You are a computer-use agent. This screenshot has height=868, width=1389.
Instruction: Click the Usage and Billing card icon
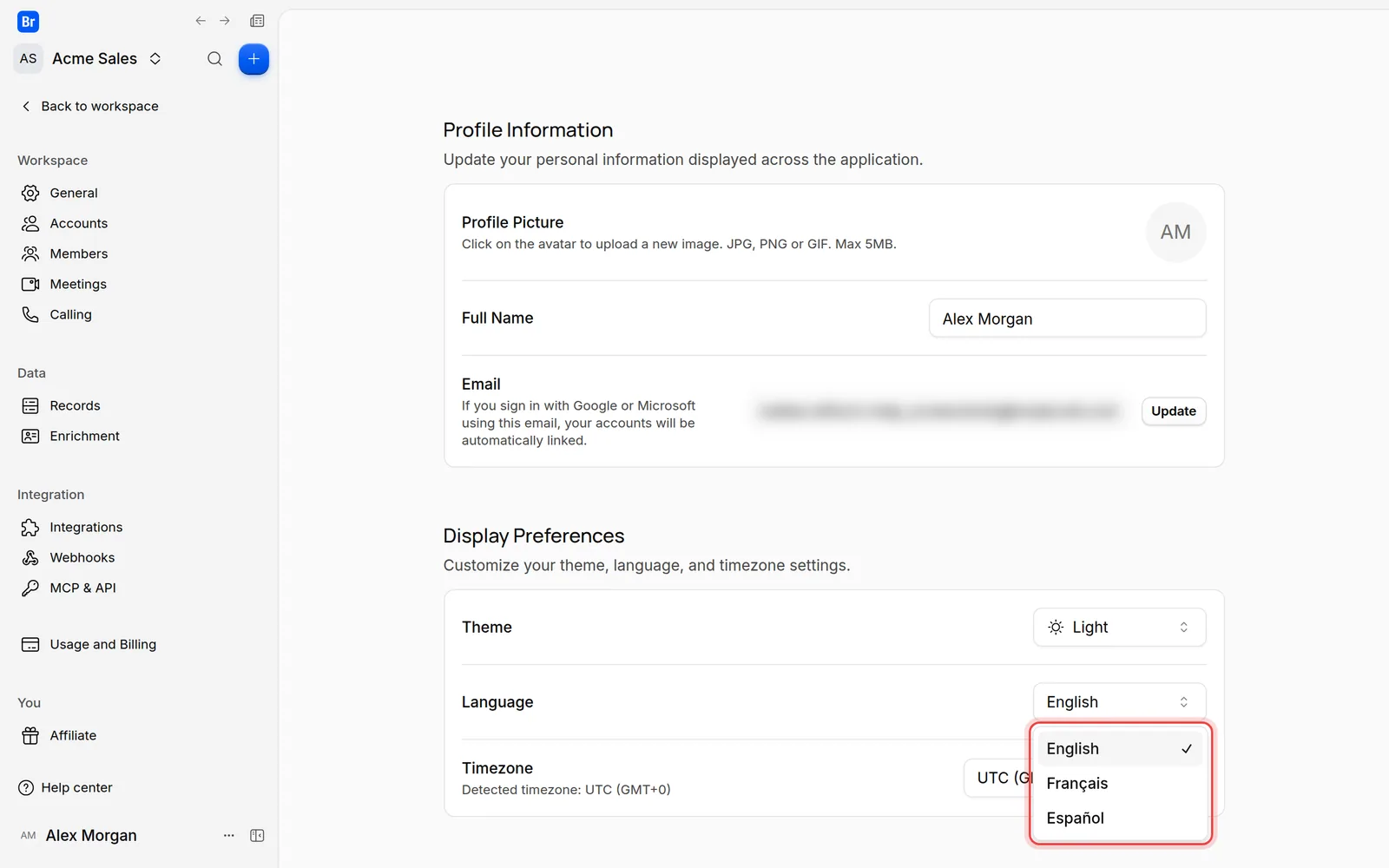(x=30, y=644)
